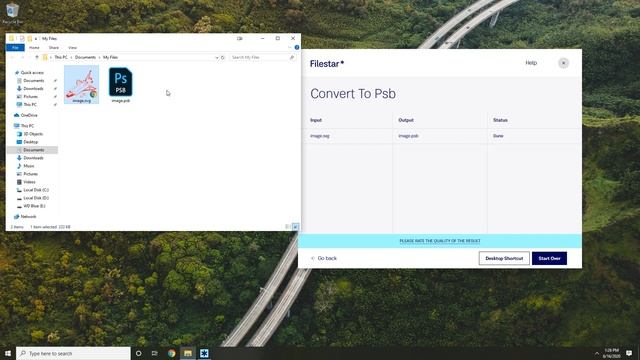Open the File tab in Explorer ribbon
This screenshot has height=360, width=640.
[x=15, y=48]
